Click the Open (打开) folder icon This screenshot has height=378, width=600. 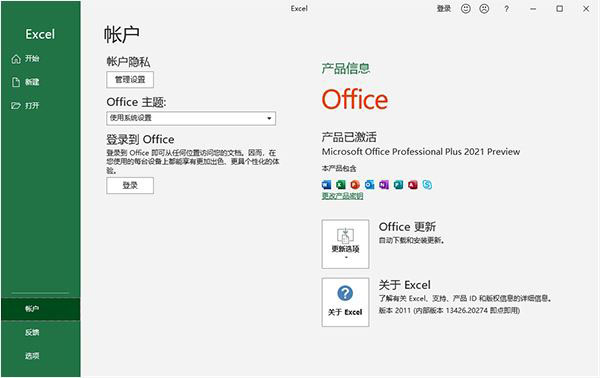[16, 106]
